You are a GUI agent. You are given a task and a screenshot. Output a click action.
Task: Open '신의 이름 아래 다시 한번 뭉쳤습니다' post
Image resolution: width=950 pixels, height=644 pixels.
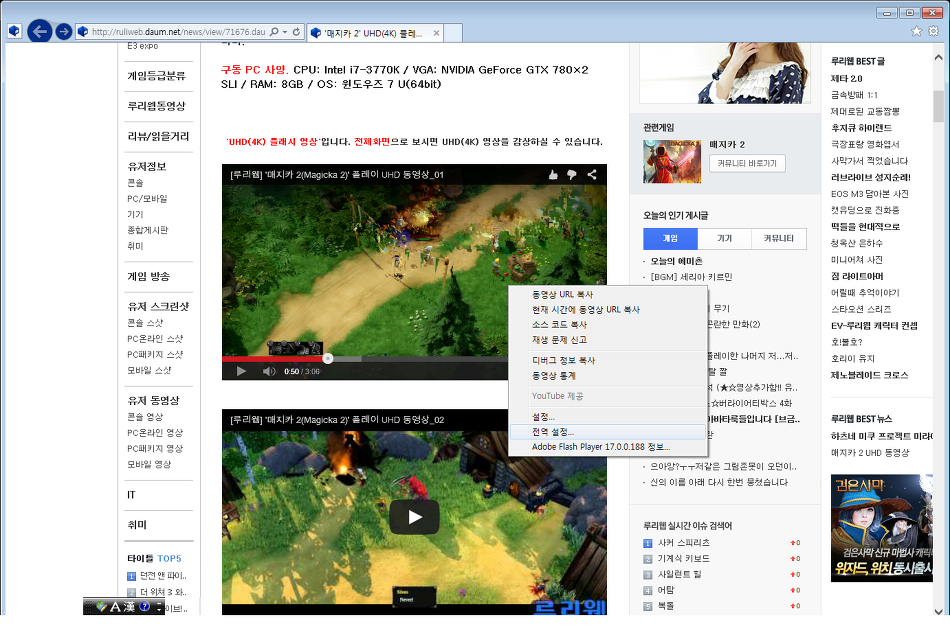click(719, 482)
